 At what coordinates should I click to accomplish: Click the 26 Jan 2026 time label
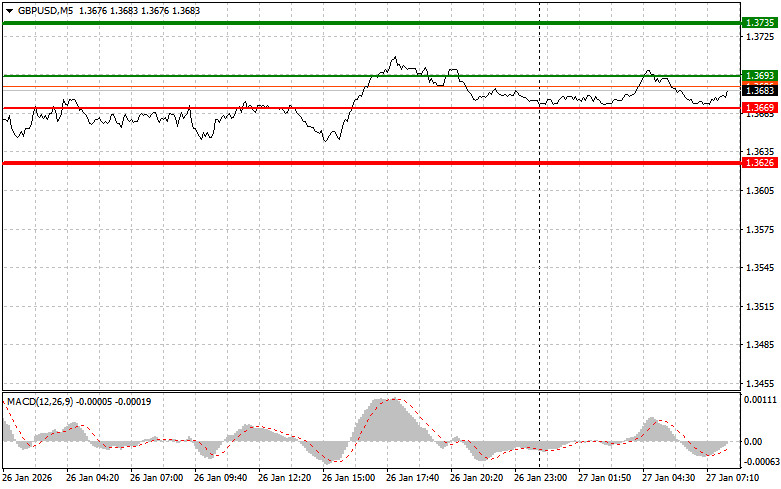(x=28, y=479)
